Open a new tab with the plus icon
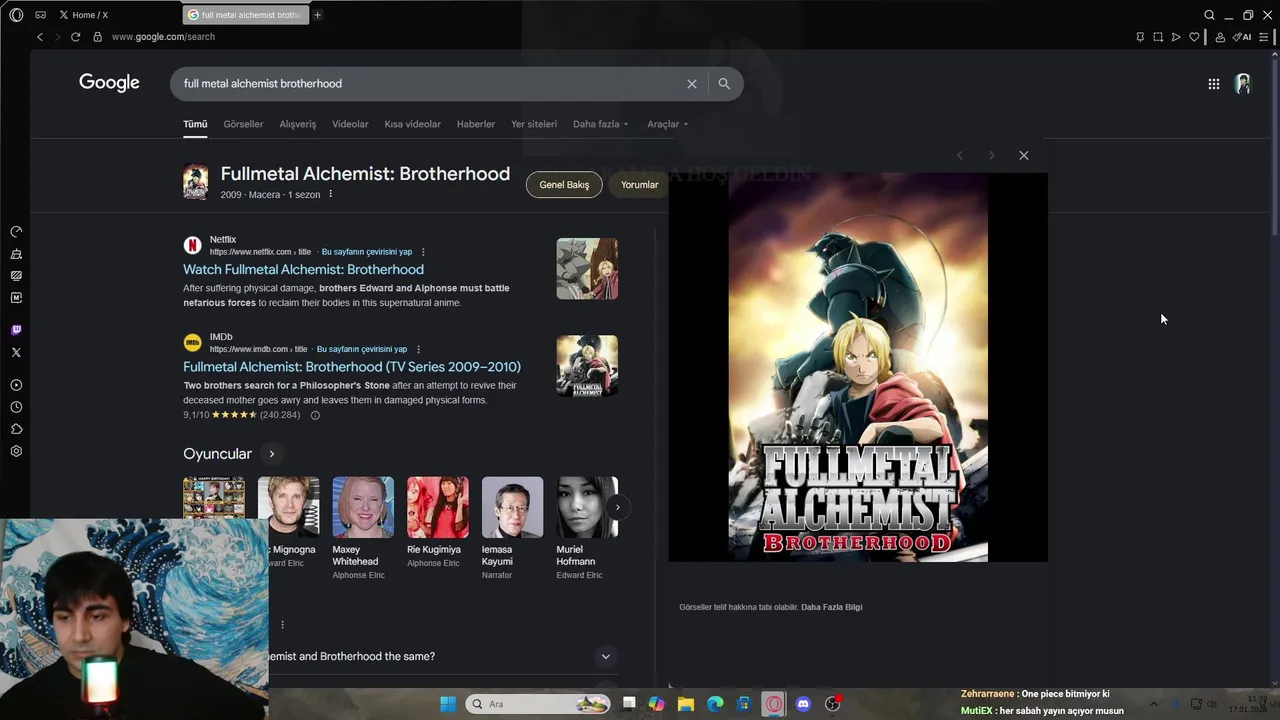1280x720 pixels. pos(317,15)
